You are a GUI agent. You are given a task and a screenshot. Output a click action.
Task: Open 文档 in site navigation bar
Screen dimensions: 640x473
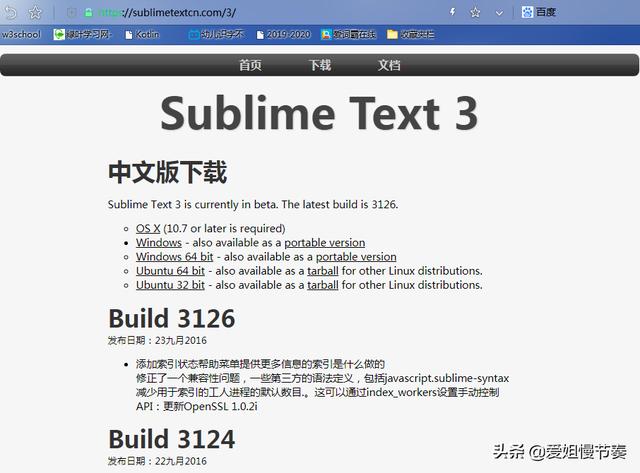(389, 65)
